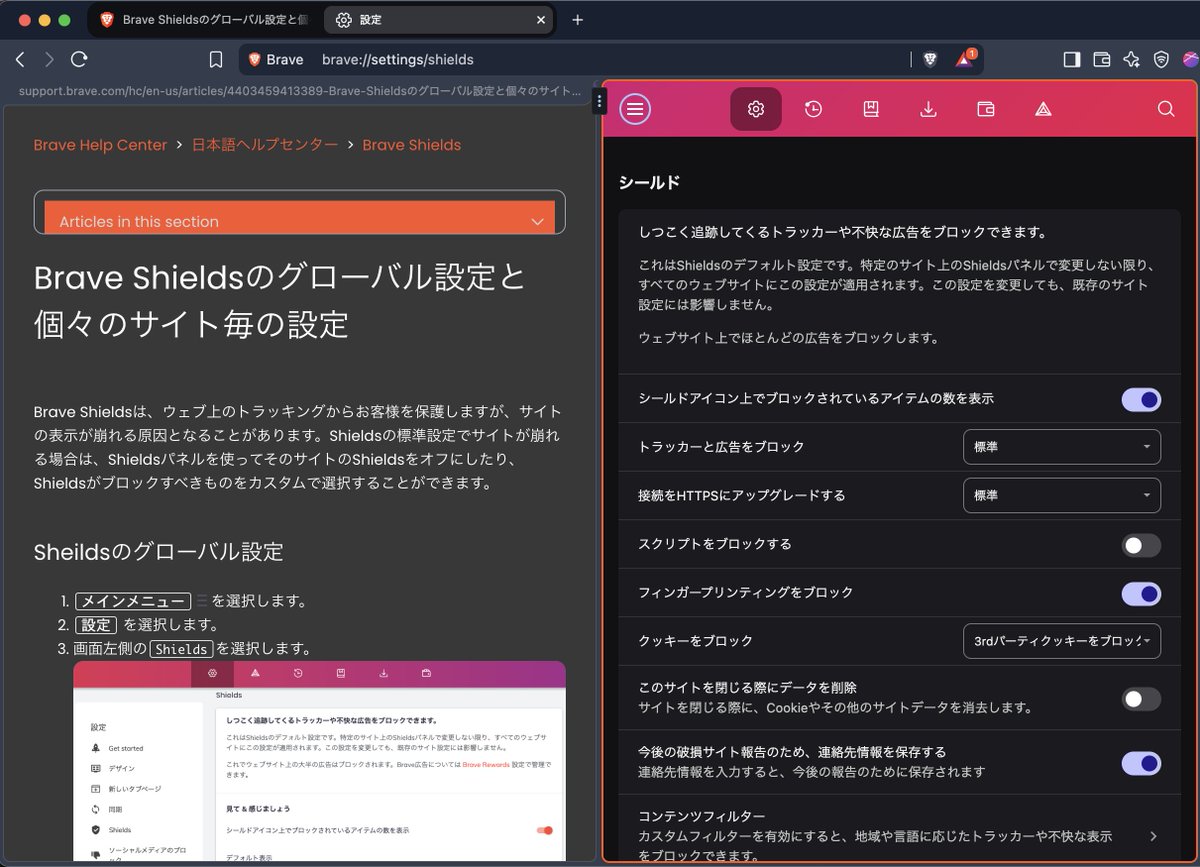Click Brave Rewards link in article screenshot
This screenshot has height=867, width=1200.
[x=486, y=764]
